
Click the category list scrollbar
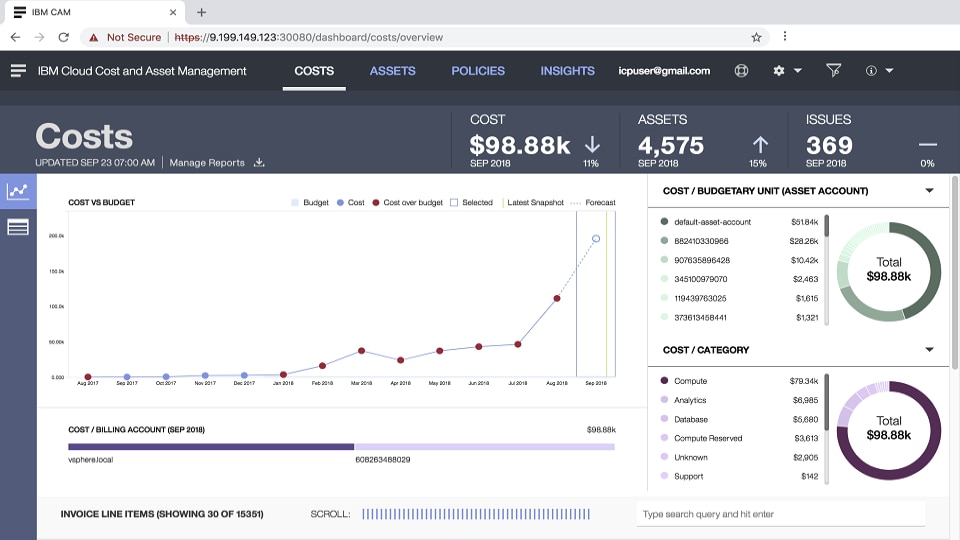[827, 429]
